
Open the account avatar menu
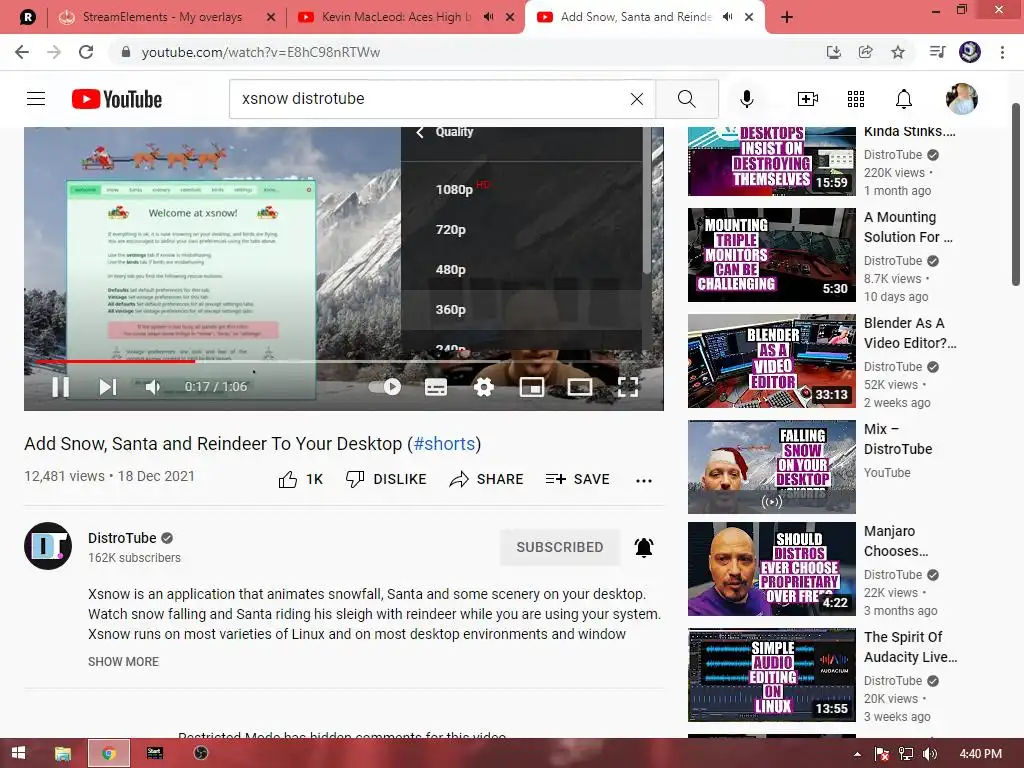coord(961,99)
